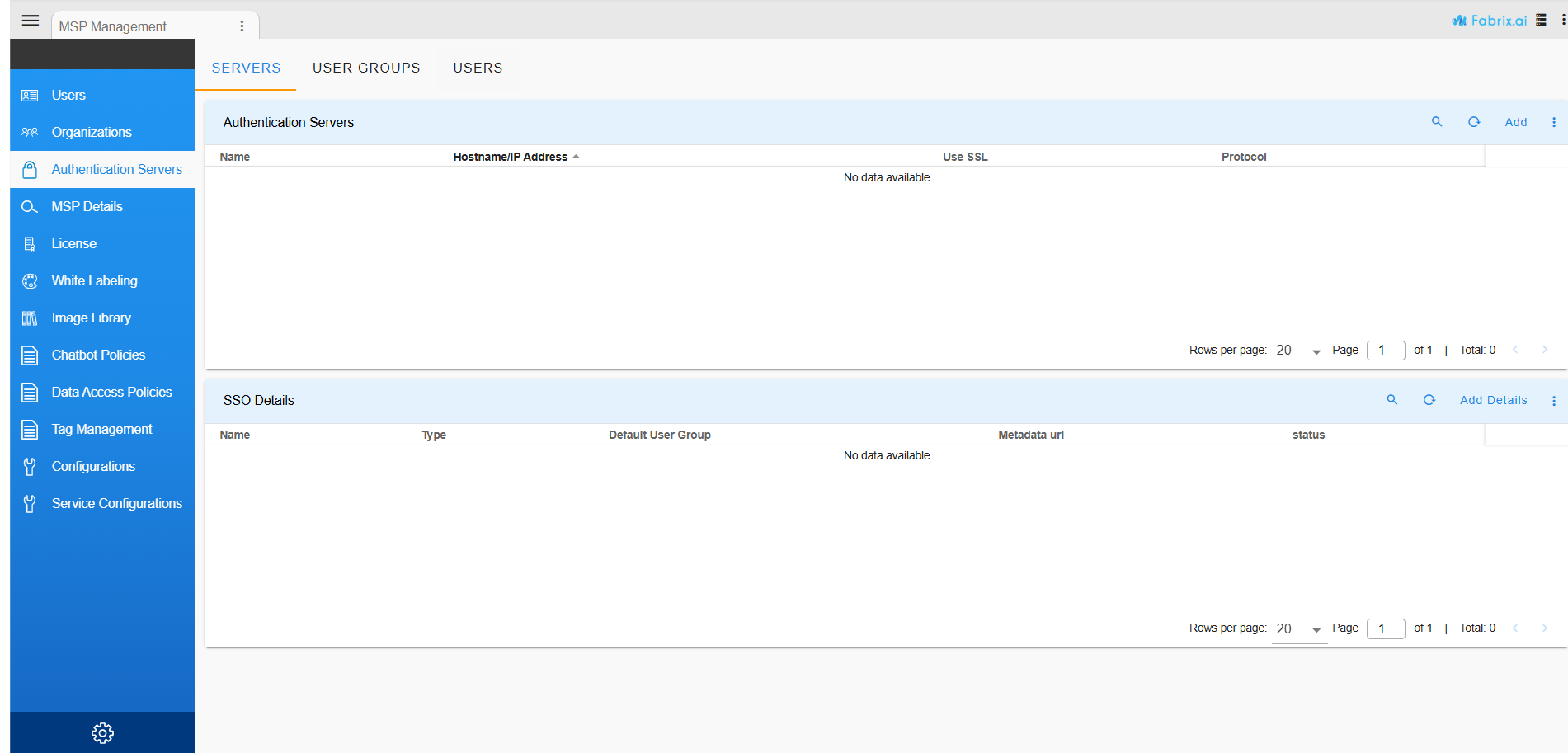Open the kebab menu beside Add button

pyautogui.click(x=1554, y=121)
